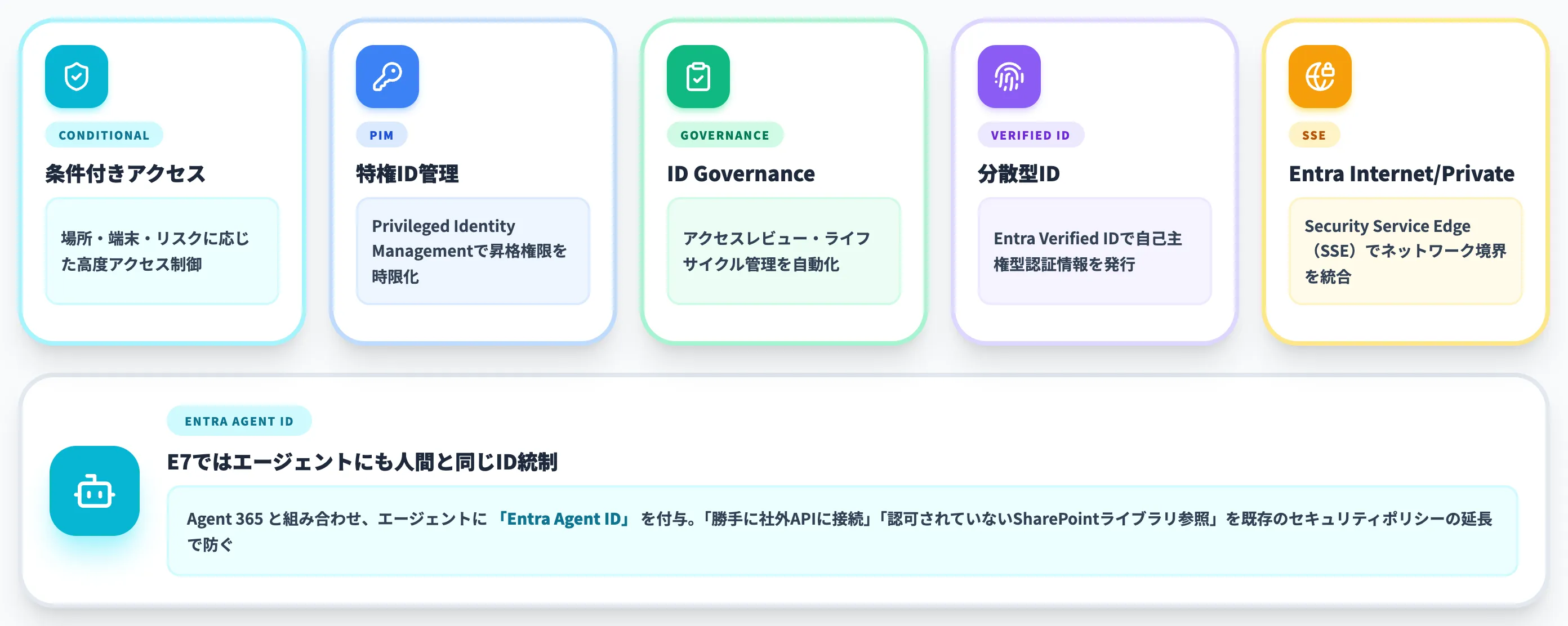Image resolution: width=1568 pixels, height=626 pixels.
Task: Select the ENTRA AGENT ID badge
Action: [239, 421]
